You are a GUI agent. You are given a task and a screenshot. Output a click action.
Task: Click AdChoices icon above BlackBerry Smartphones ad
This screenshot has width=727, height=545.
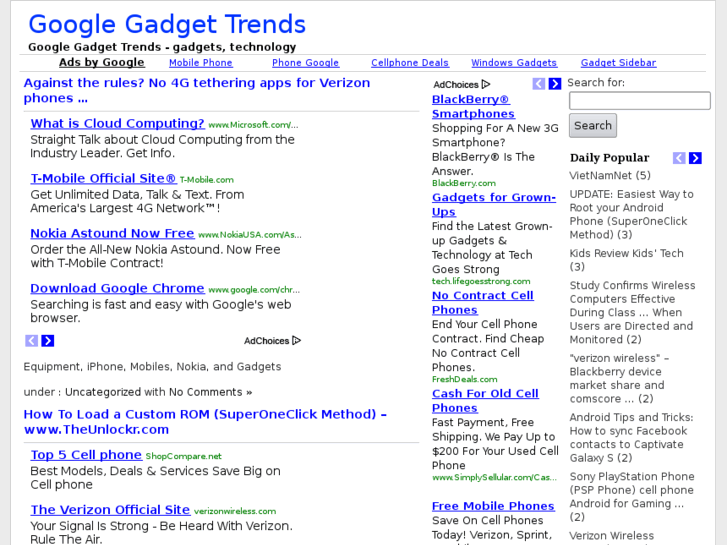coord(486,85)
